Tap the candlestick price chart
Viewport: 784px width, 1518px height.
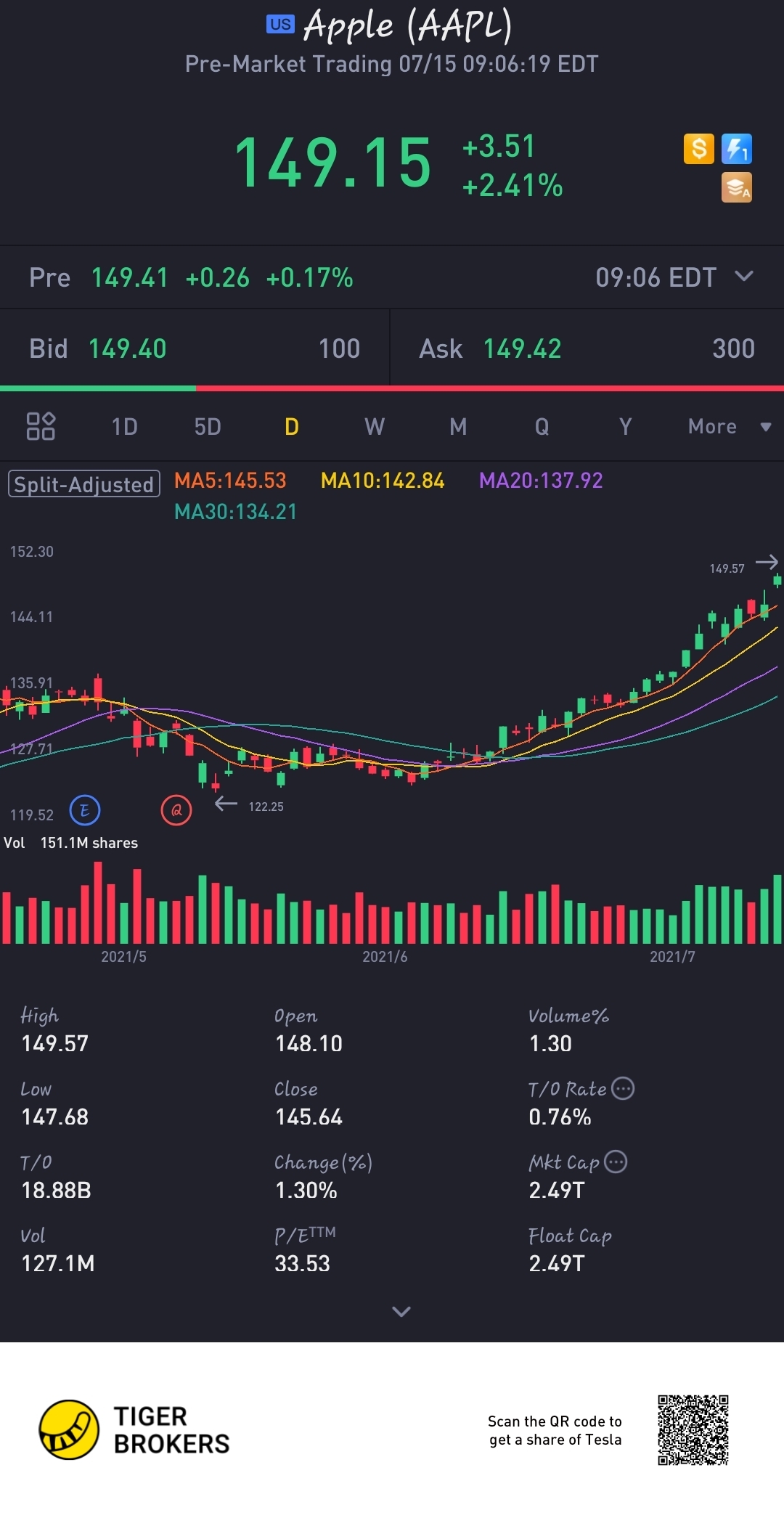point(392,682)
